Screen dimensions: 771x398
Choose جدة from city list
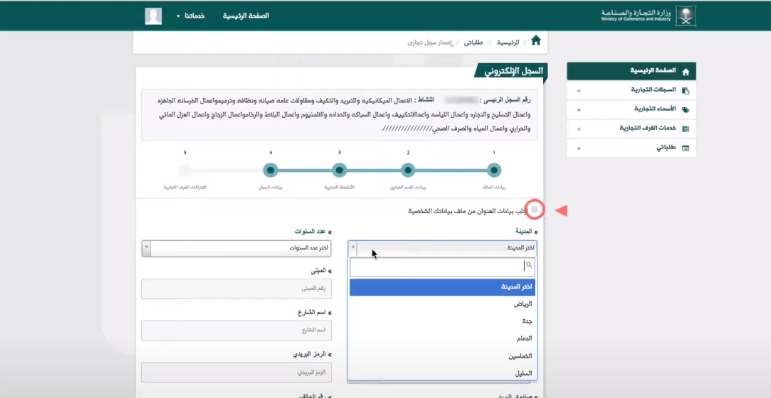click(442, 321)
